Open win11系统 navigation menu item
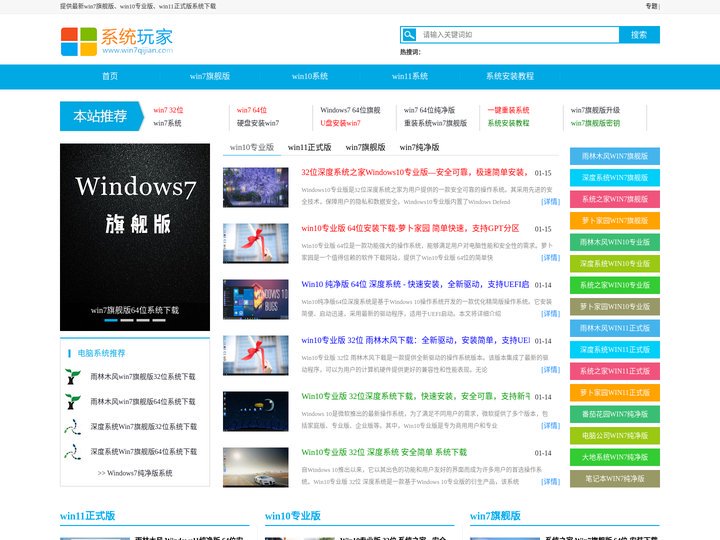This screenshot has height=540, width=720. click(x=410, y=76)
